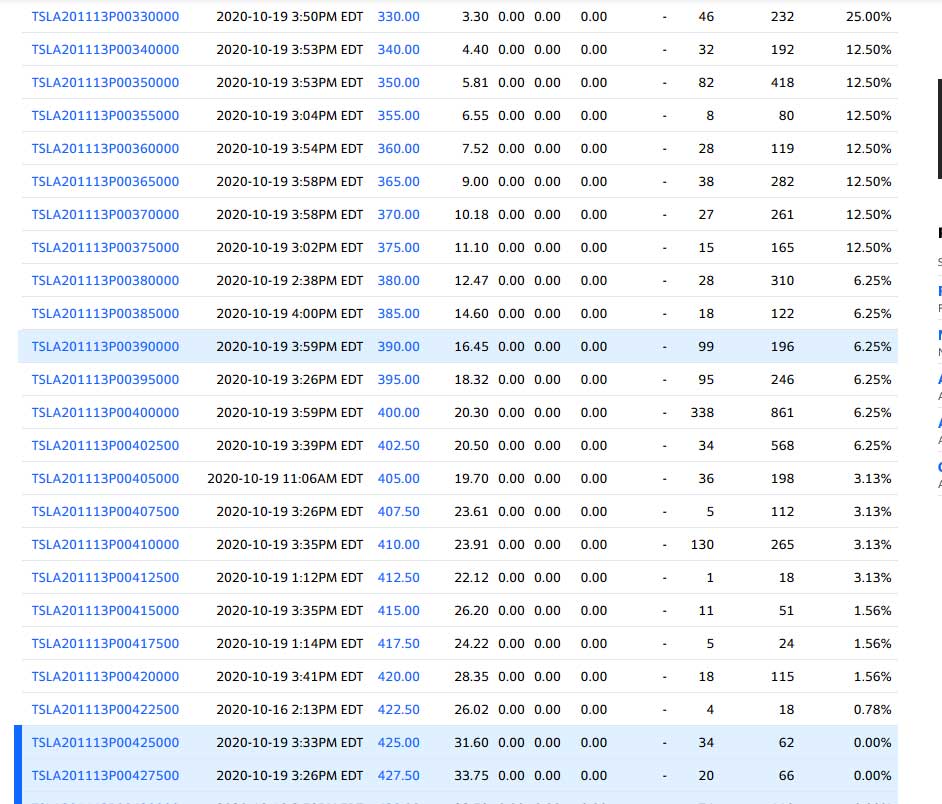This screenshot has height=804, width=942.
Task: Click timestamp 2020-10-19 4:00PM EDT
Action: [x=290, y=314]
